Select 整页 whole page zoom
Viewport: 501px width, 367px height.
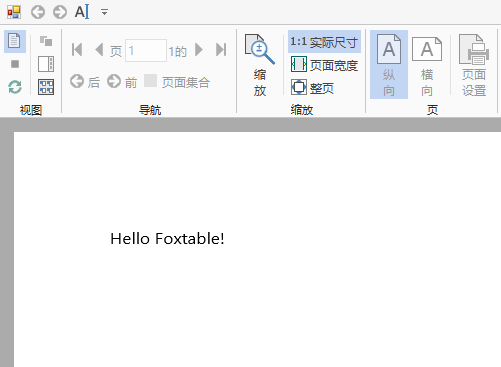[312, 88]
